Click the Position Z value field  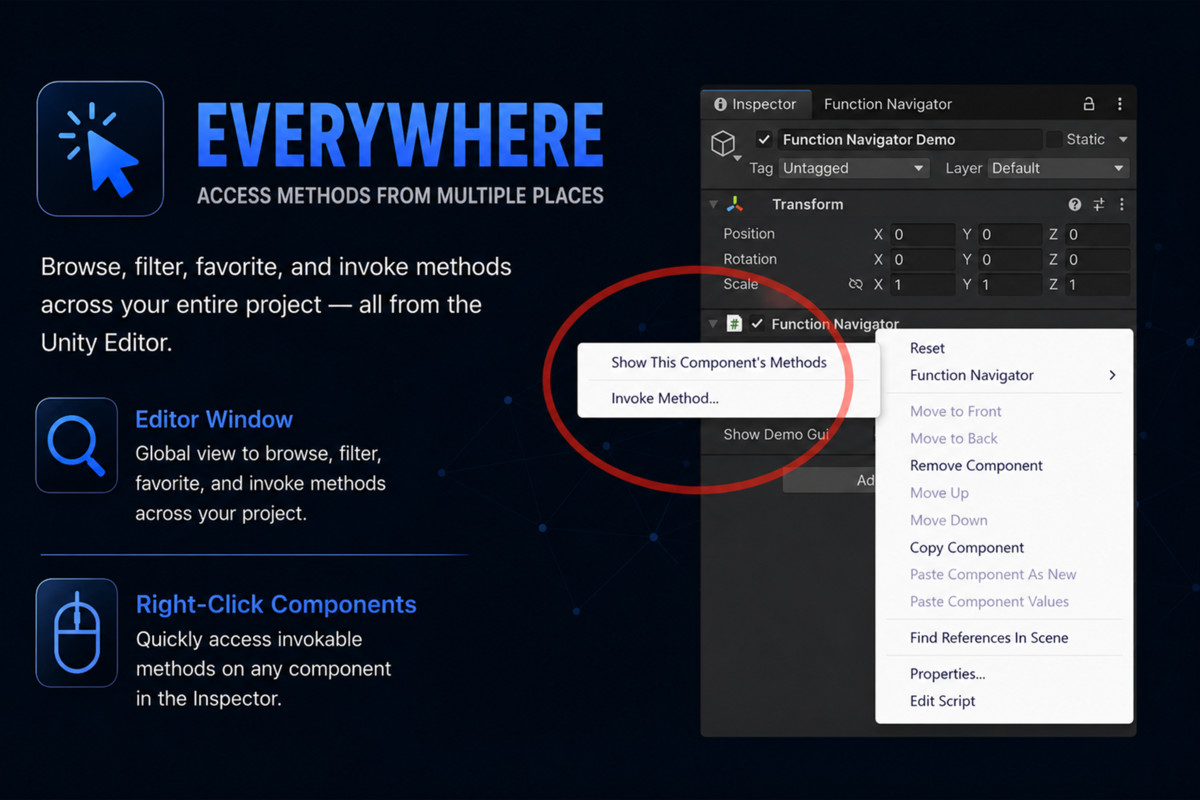pyautogui.click(x=1097, y=234)
